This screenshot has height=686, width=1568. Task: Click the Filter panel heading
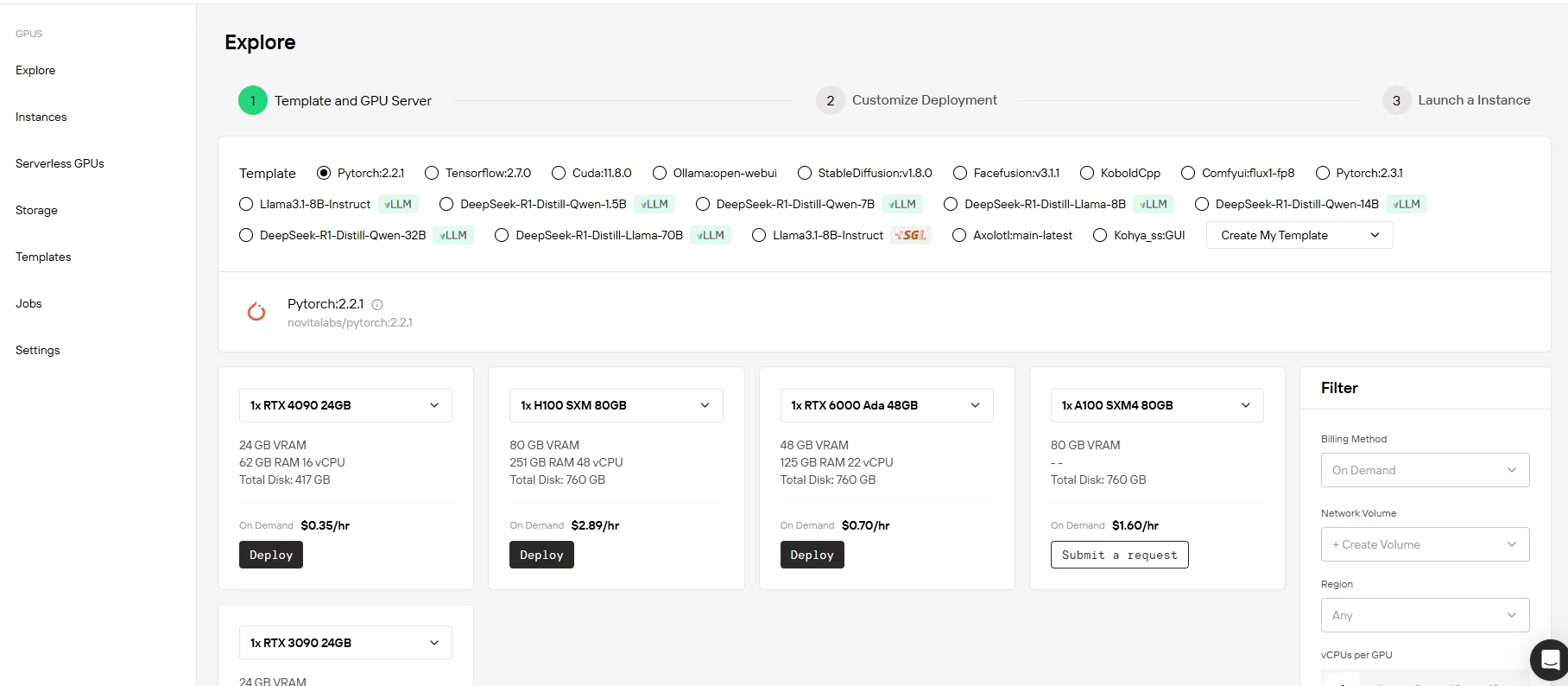coord(1339,388)
